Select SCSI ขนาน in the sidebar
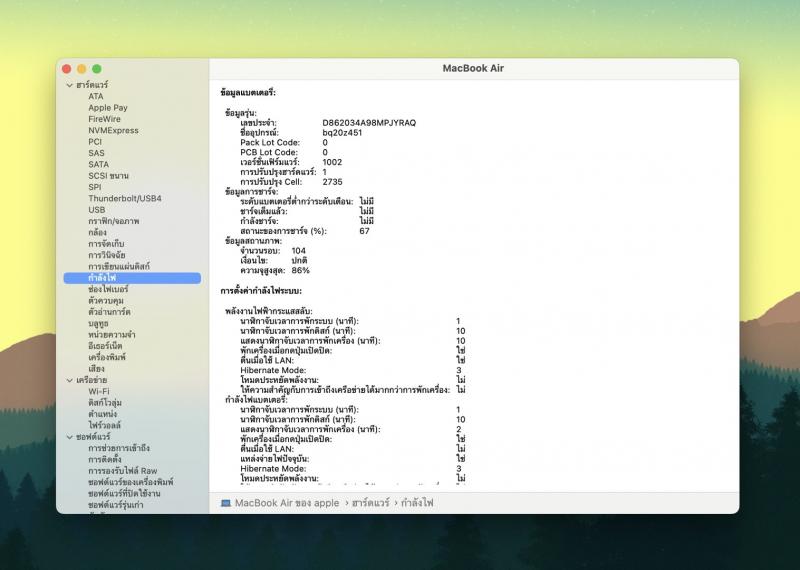 pos(108,176)
